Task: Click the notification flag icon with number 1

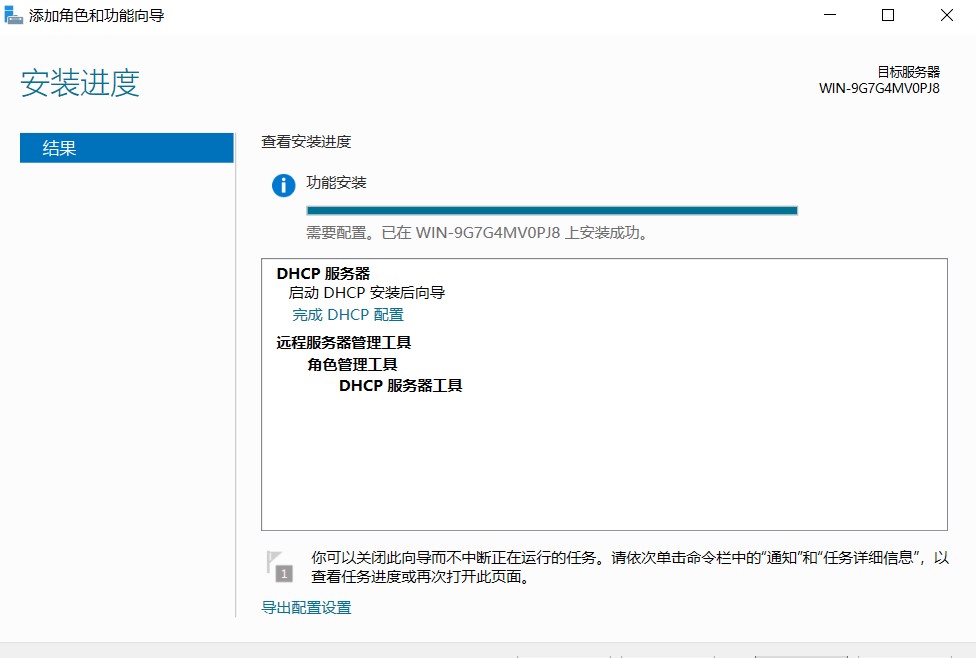Action: click(x=279, y=566)
